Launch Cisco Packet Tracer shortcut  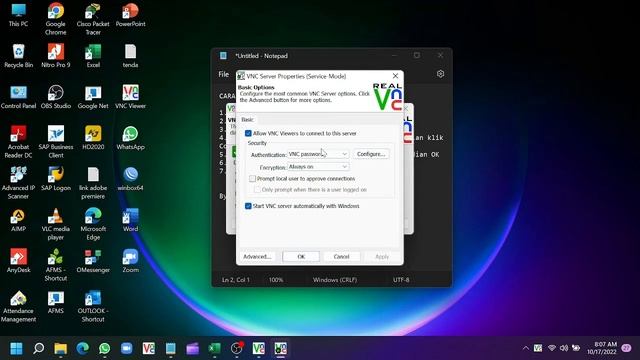click(93, 19)
